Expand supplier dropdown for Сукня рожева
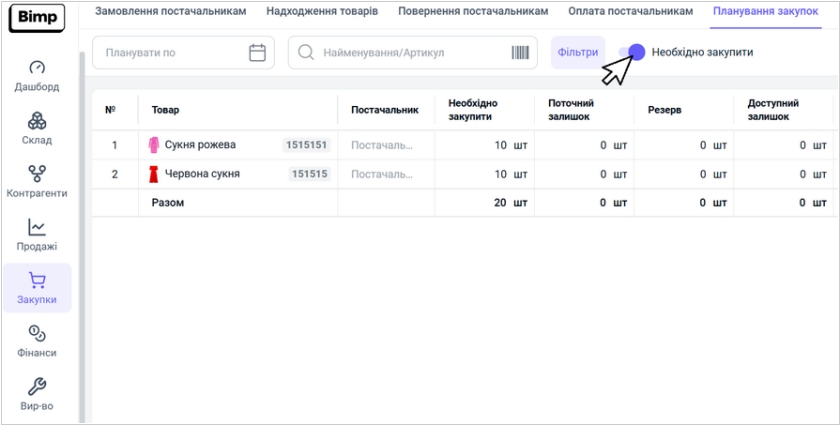The image size is (840, 425). [382, 145]
